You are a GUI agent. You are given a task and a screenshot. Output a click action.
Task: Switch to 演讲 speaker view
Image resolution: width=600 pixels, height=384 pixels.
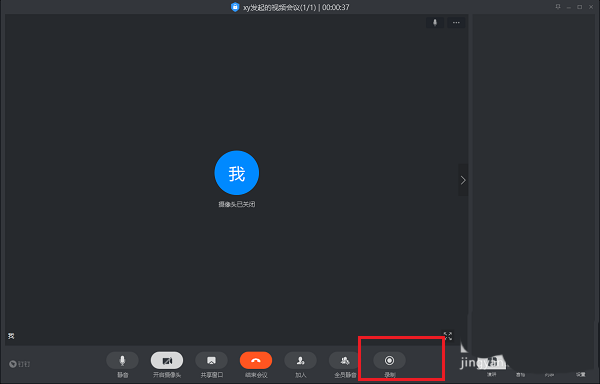491,374
